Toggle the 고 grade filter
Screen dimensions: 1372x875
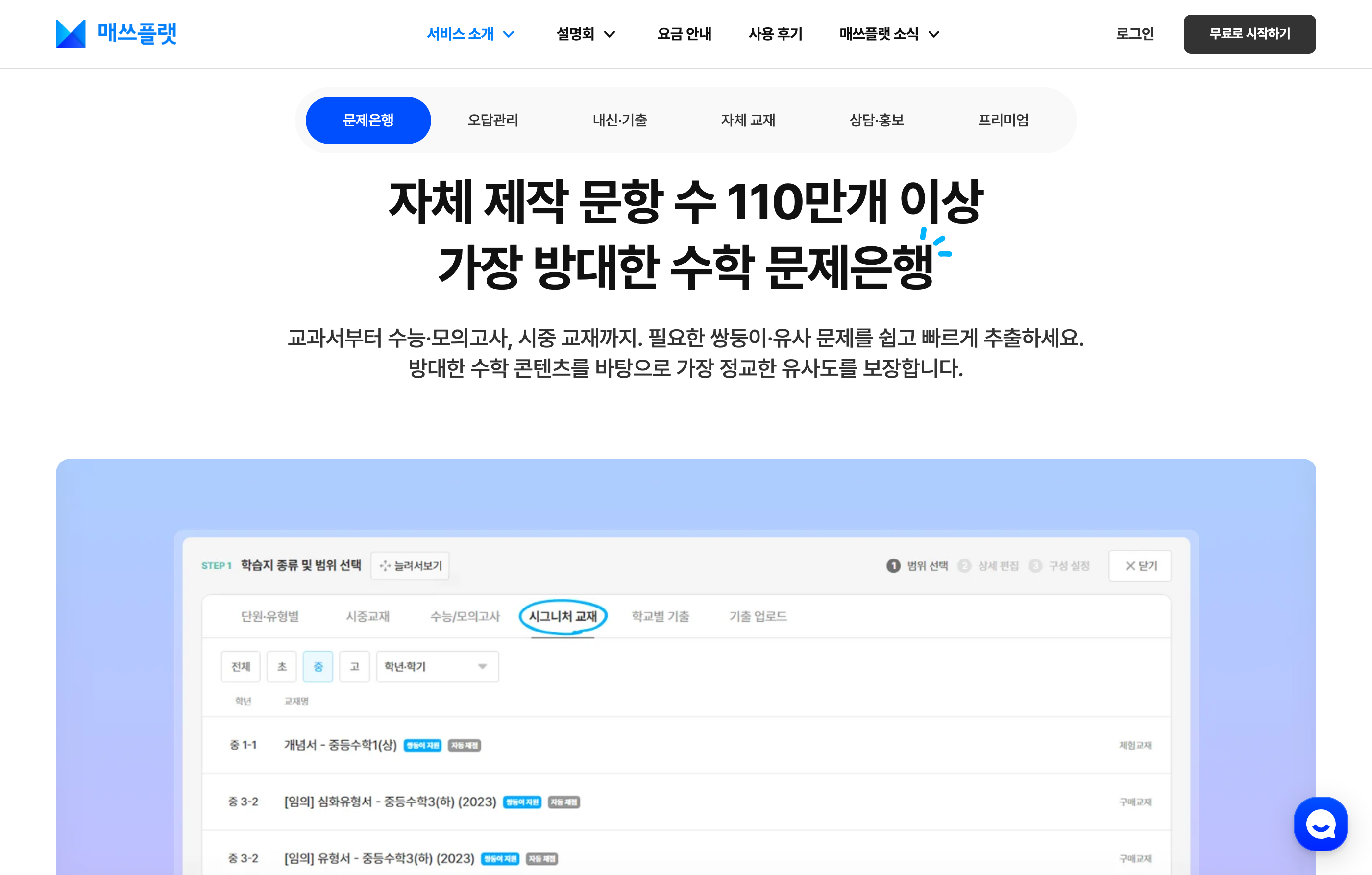tap(354, 666)
